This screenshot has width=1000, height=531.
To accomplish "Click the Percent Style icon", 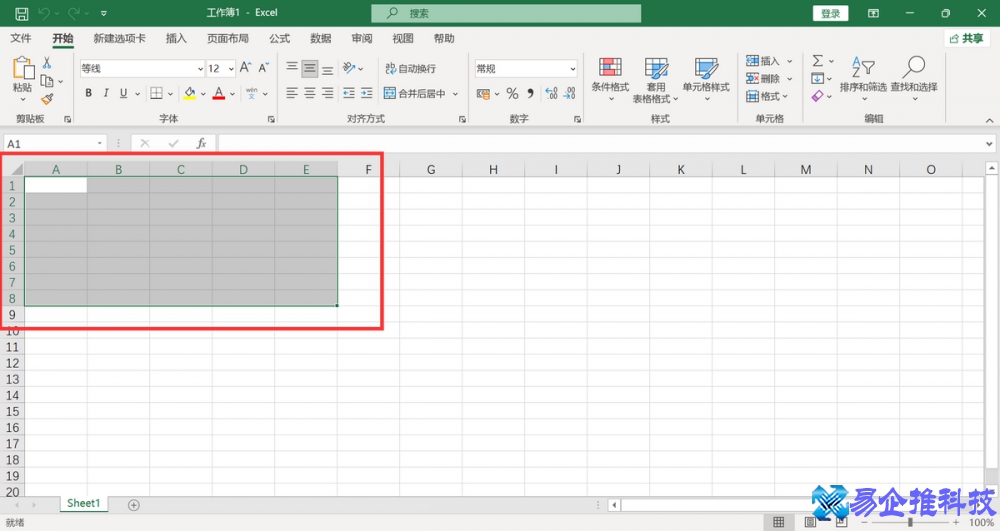I will point(512,93).
